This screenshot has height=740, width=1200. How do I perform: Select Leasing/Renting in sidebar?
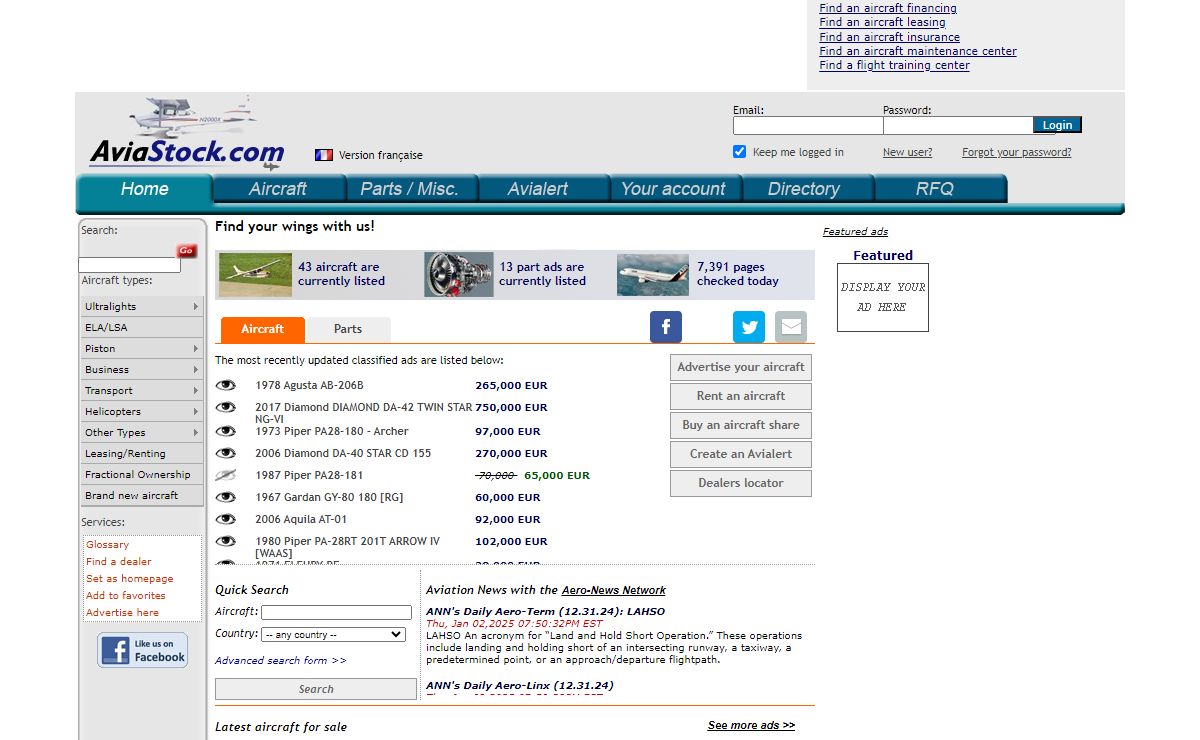(x=142, y=454)
